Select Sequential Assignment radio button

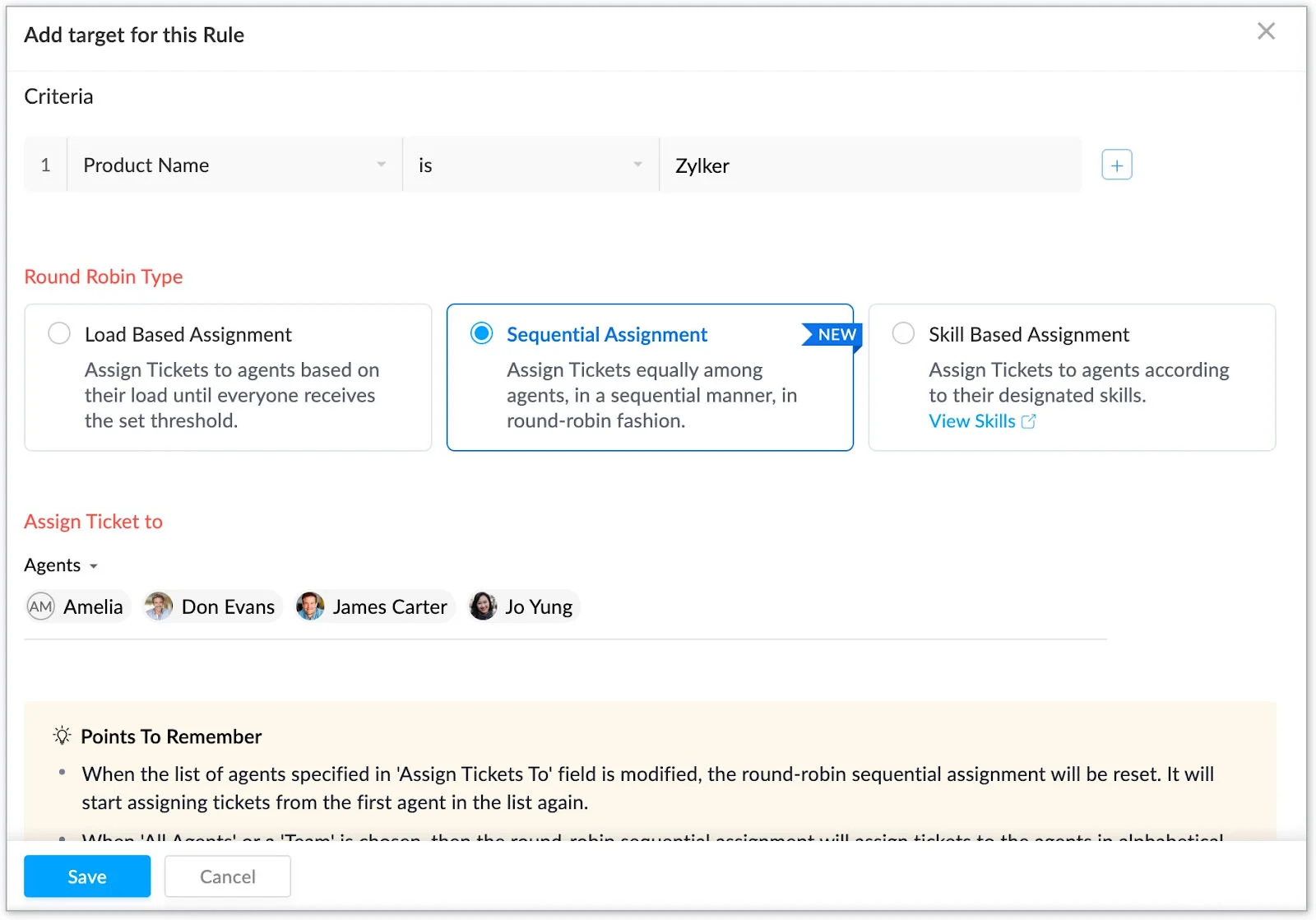[x=481, y=333]
